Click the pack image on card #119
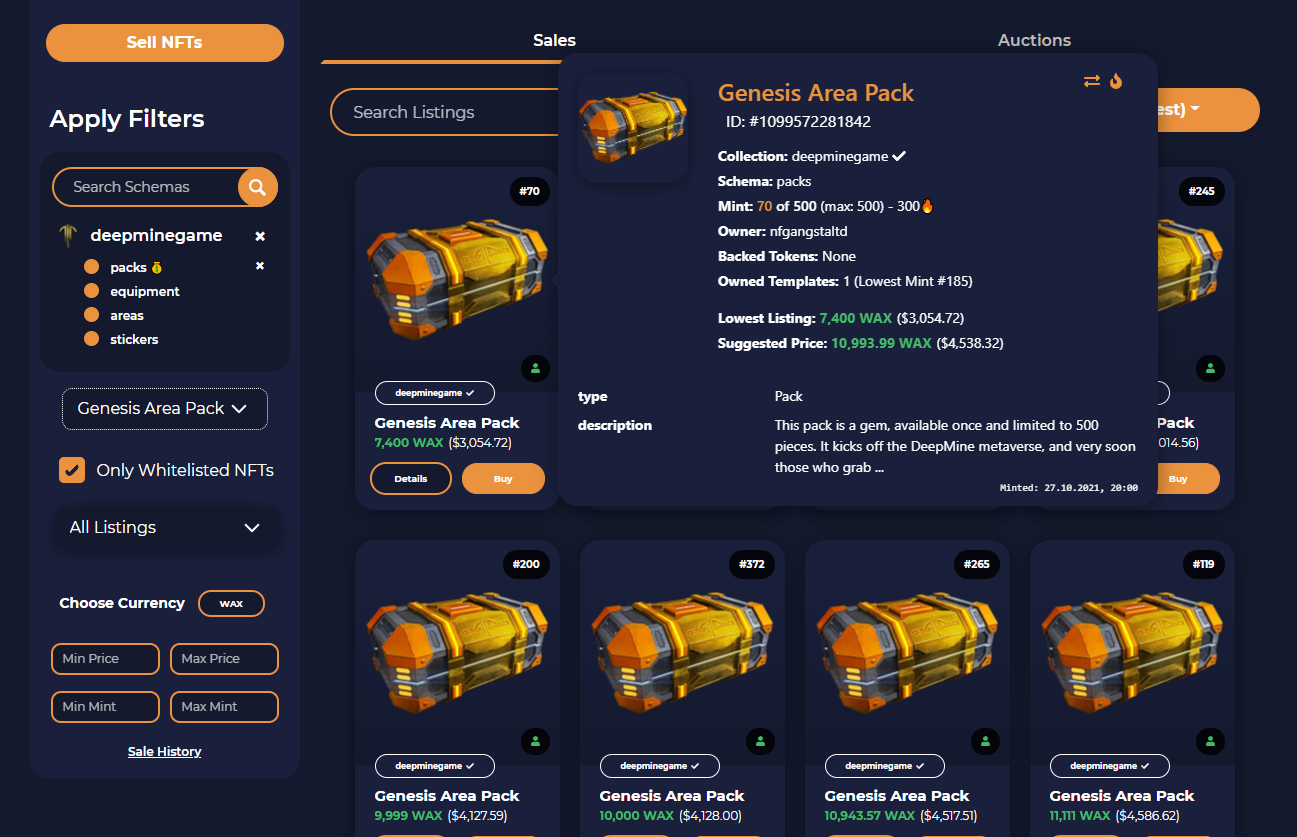Viewport: 1297px width, 837px height. [x=1132, y=651]
